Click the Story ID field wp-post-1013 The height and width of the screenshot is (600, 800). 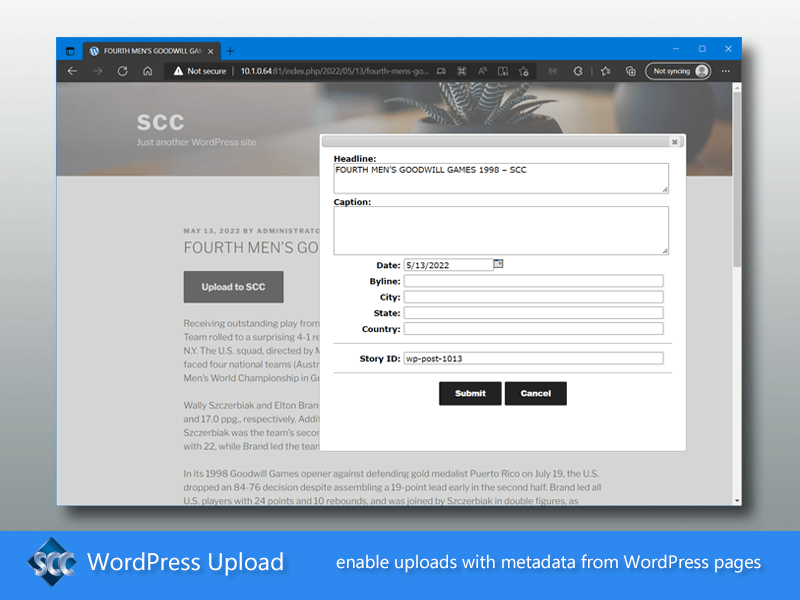coord(534,358)
